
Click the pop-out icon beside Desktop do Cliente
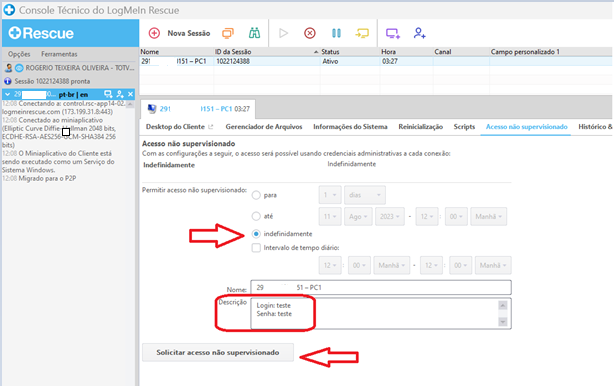(x=211, y=127)
